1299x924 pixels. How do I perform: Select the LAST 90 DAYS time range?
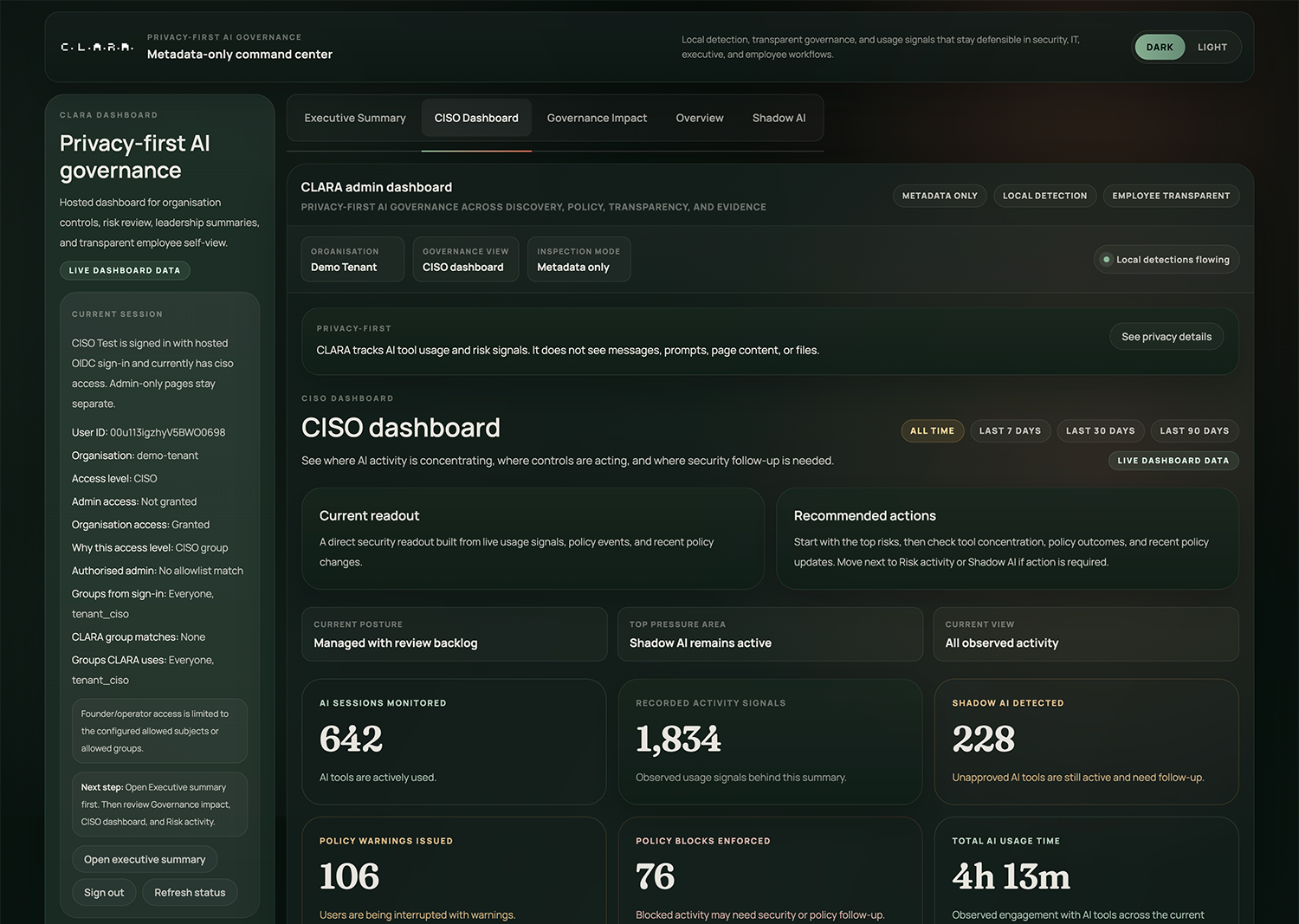click(1194, 430)
